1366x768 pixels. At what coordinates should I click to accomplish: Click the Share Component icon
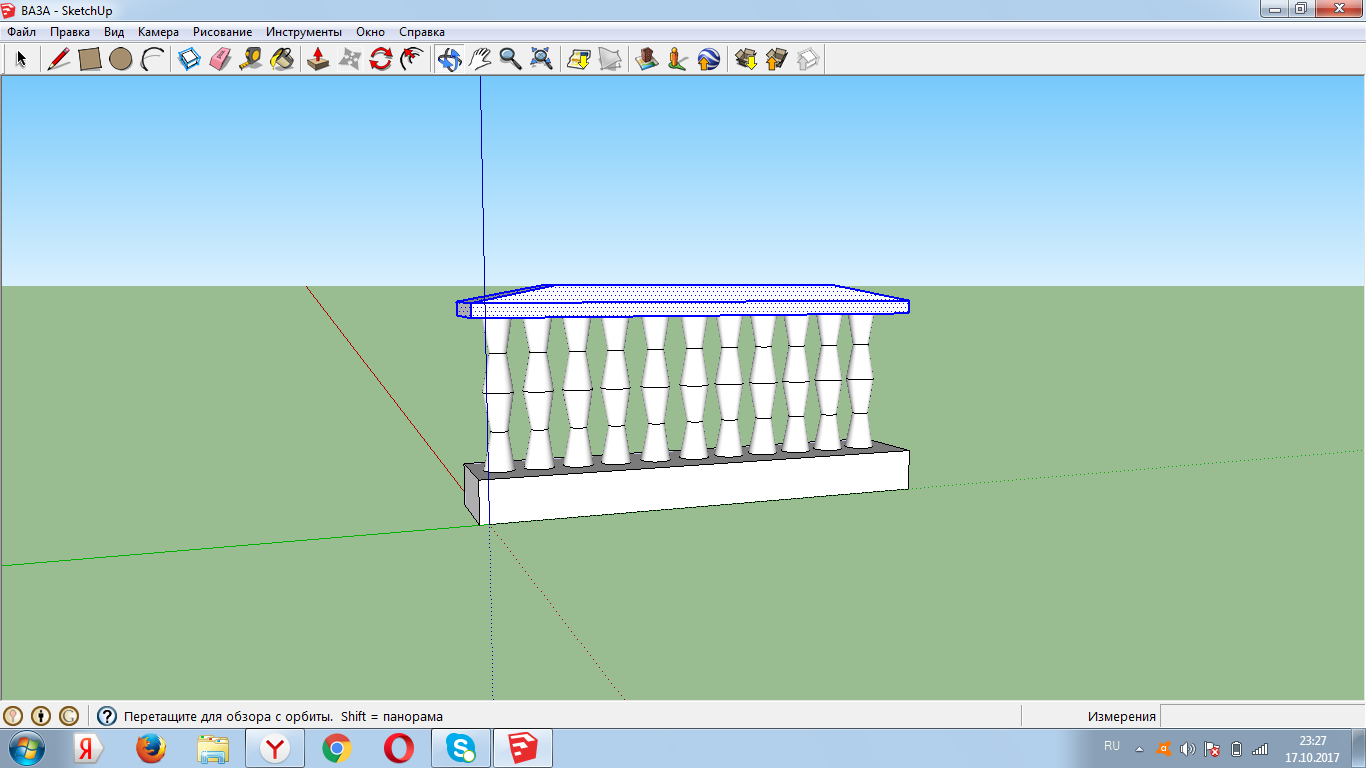[808, 60]
